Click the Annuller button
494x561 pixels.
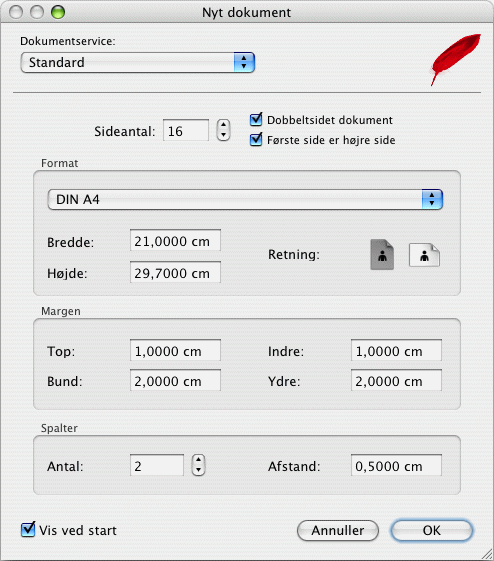tap(338, 531)
